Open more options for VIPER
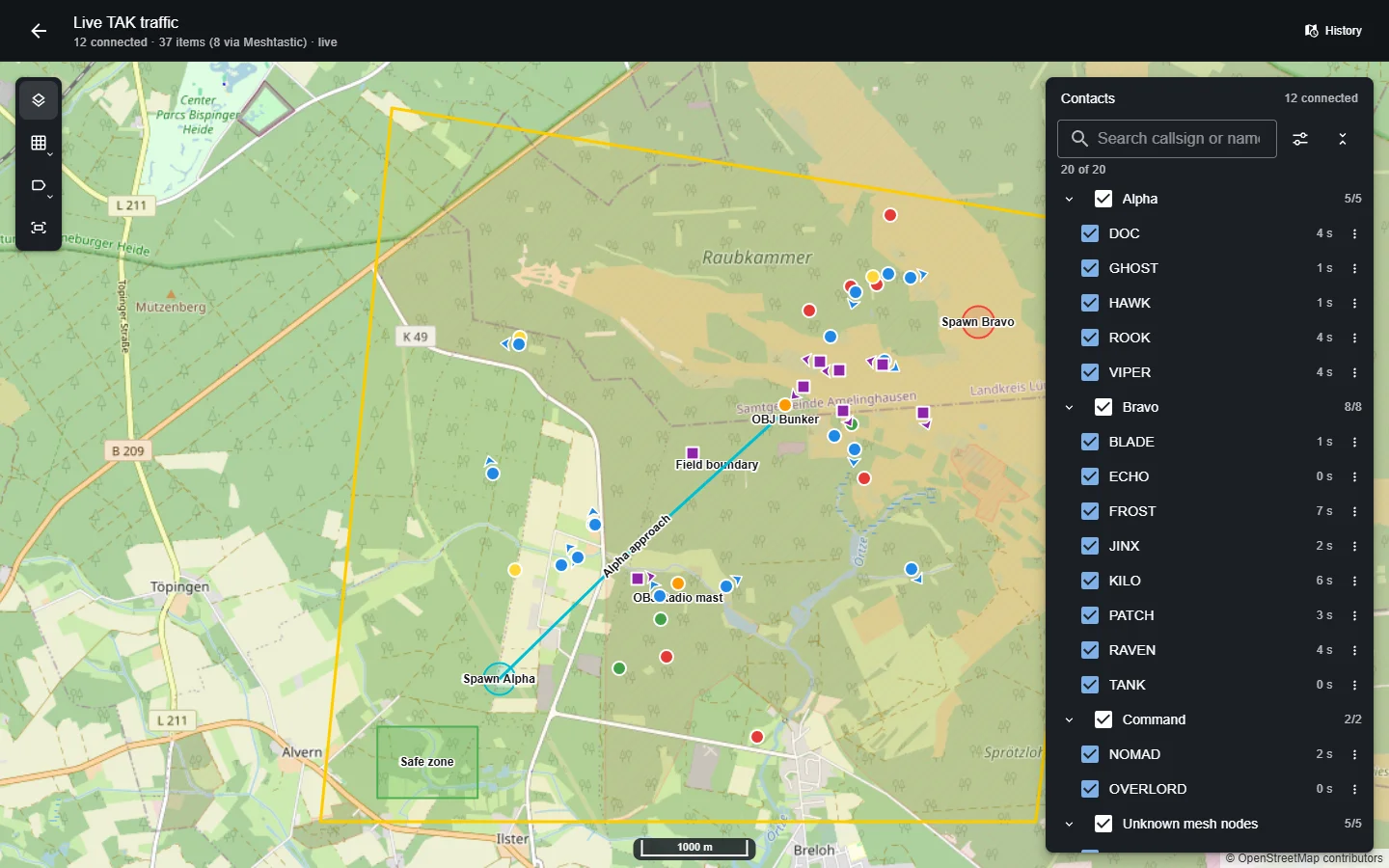This screenshot has width=1389, height=868. tap(1354, 372)
